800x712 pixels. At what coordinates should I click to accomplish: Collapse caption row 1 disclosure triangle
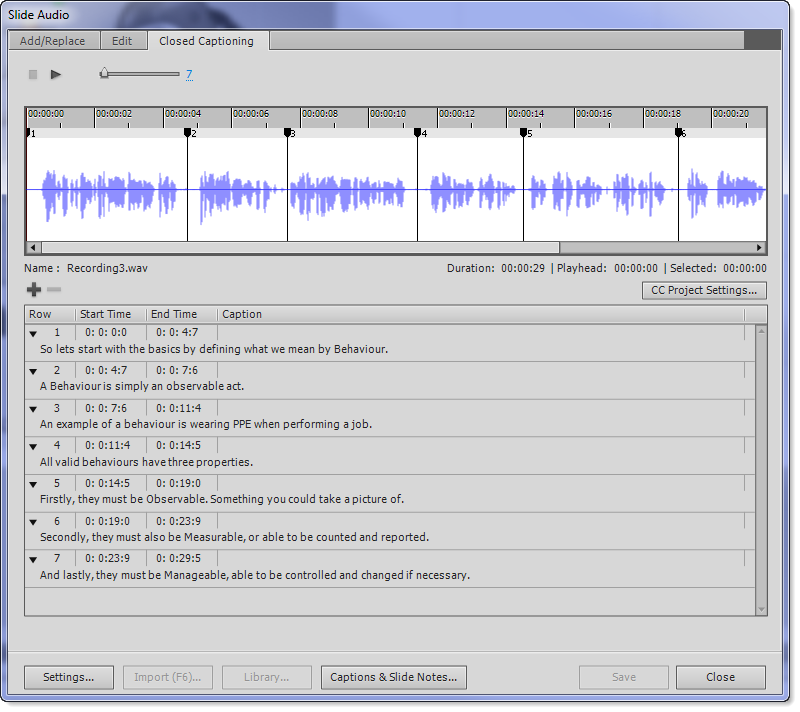(x=33, y=334)
